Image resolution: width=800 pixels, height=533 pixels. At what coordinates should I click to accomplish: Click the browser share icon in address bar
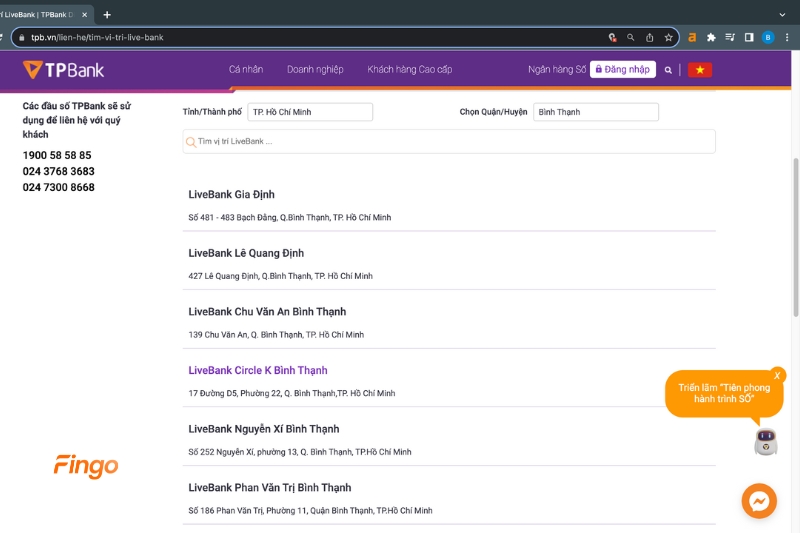[x=649, y=37]
